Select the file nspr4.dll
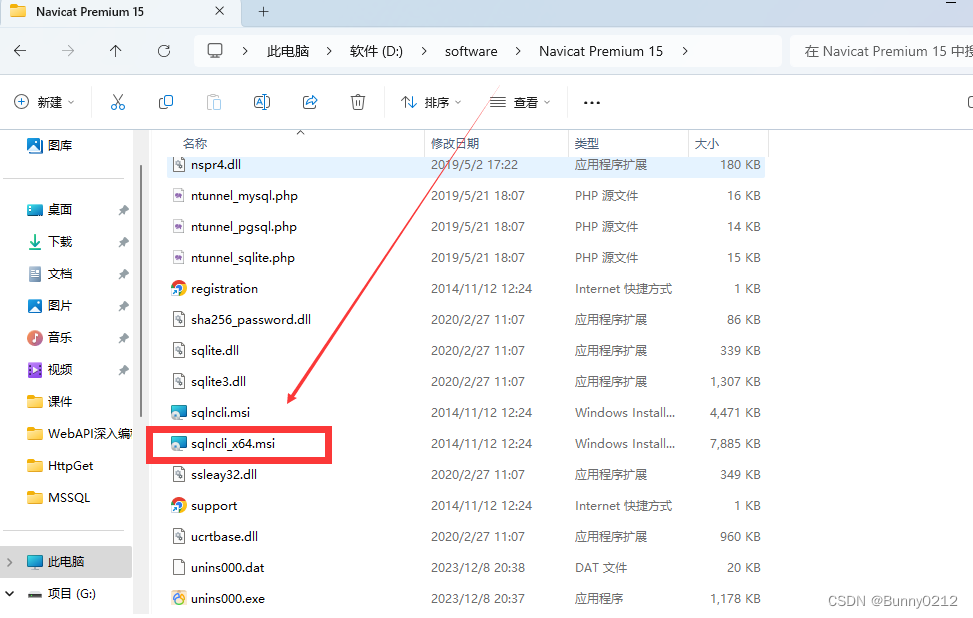973x618 pixels. point(465,165)
